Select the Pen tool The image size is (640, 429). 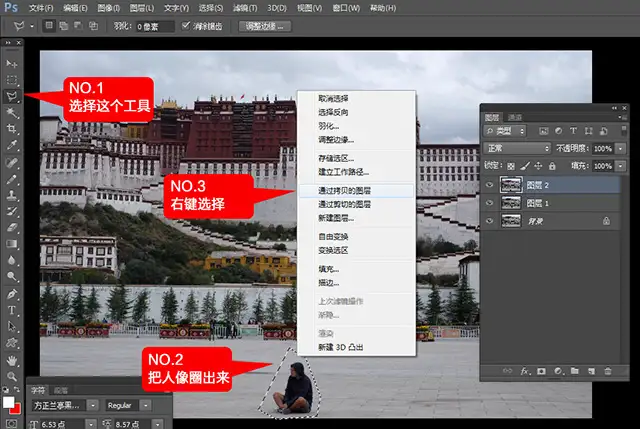[11, 294]
